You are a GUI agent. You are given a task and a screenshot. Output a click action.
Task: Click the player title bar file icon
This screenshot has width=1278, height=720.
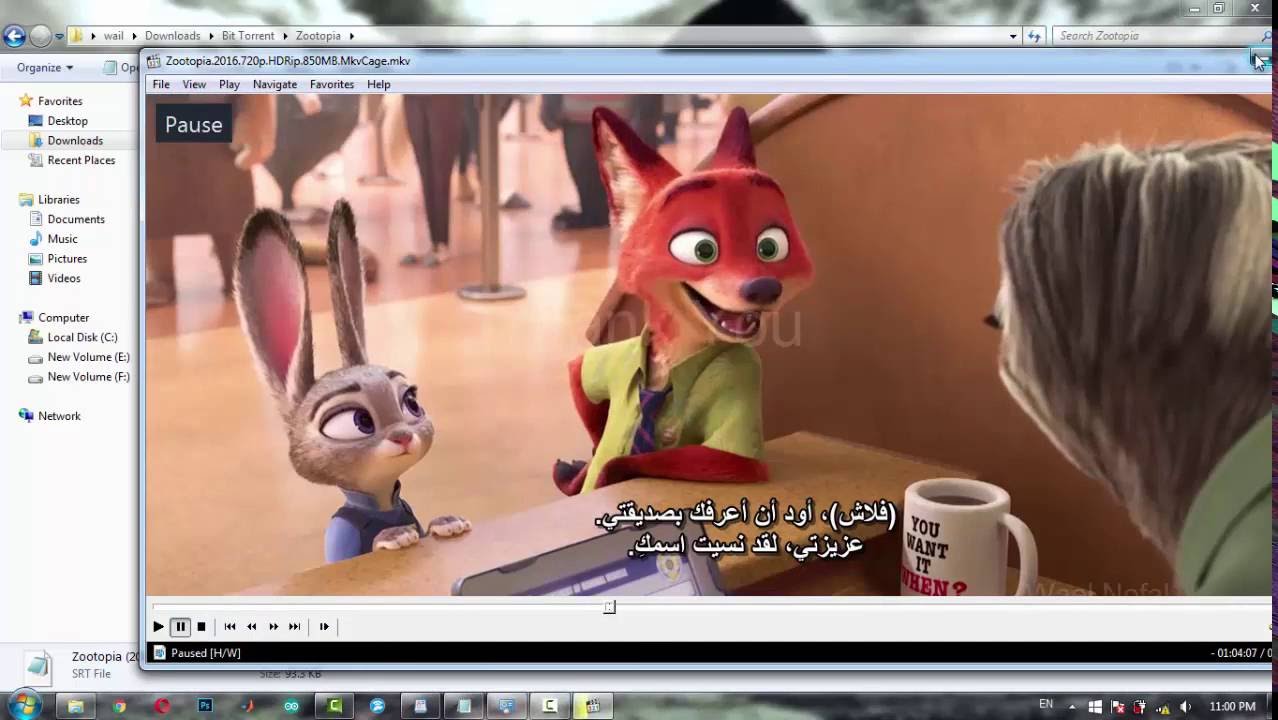(x=154, y=61)
